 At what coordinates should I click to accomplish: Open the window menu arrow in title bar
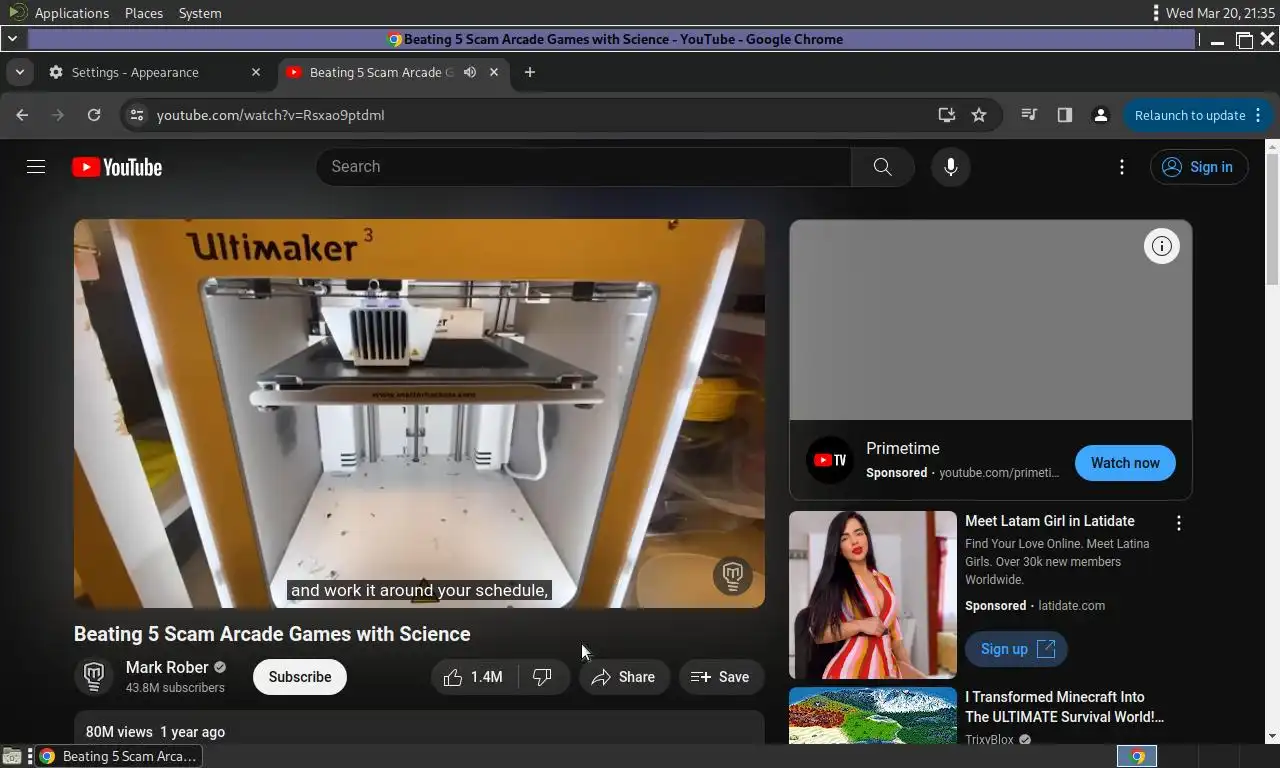coord(12,39)
